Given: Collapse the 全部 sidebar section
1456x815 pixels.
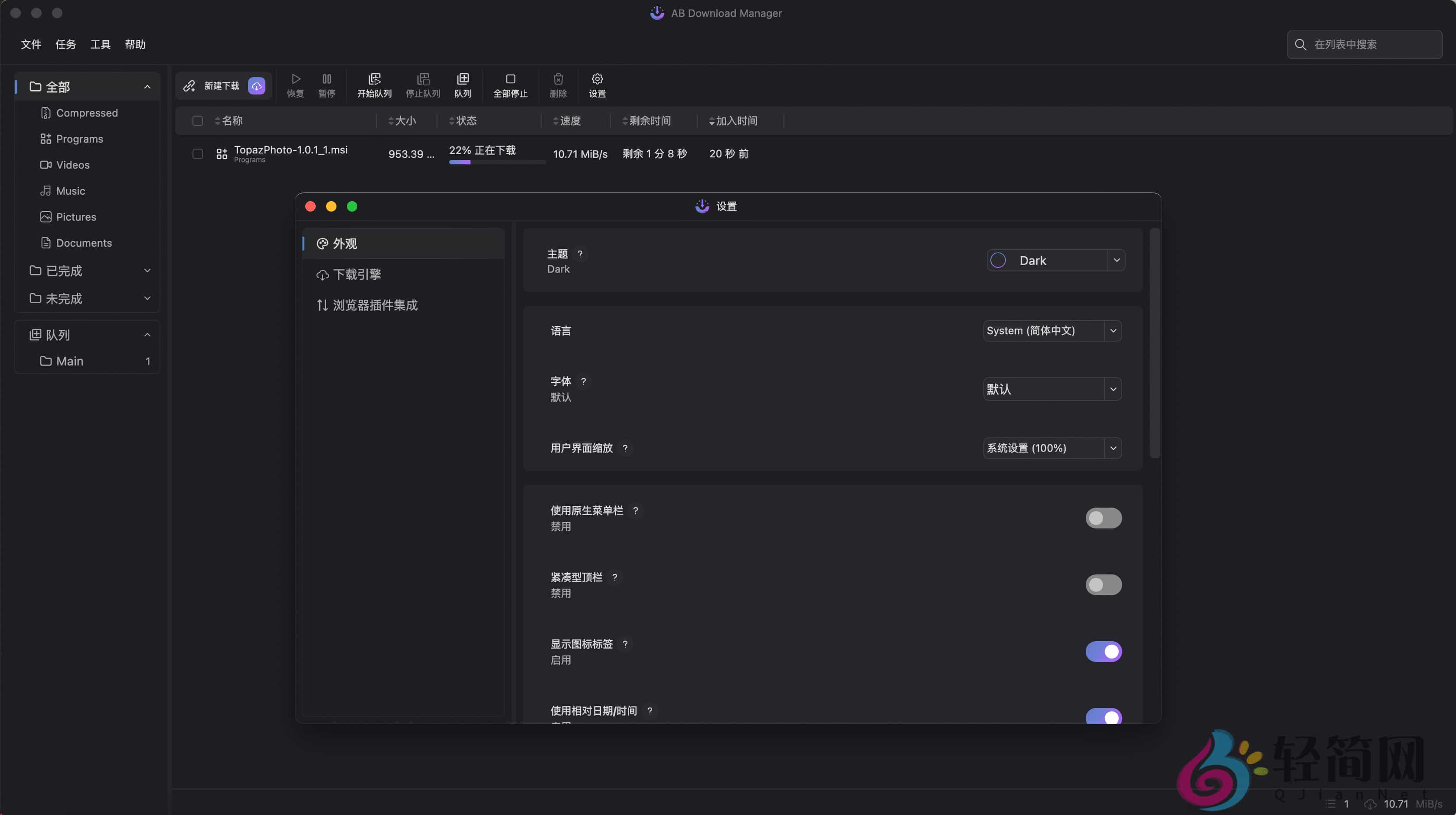Looking at the screenshot, I should (x=147, y=86).
